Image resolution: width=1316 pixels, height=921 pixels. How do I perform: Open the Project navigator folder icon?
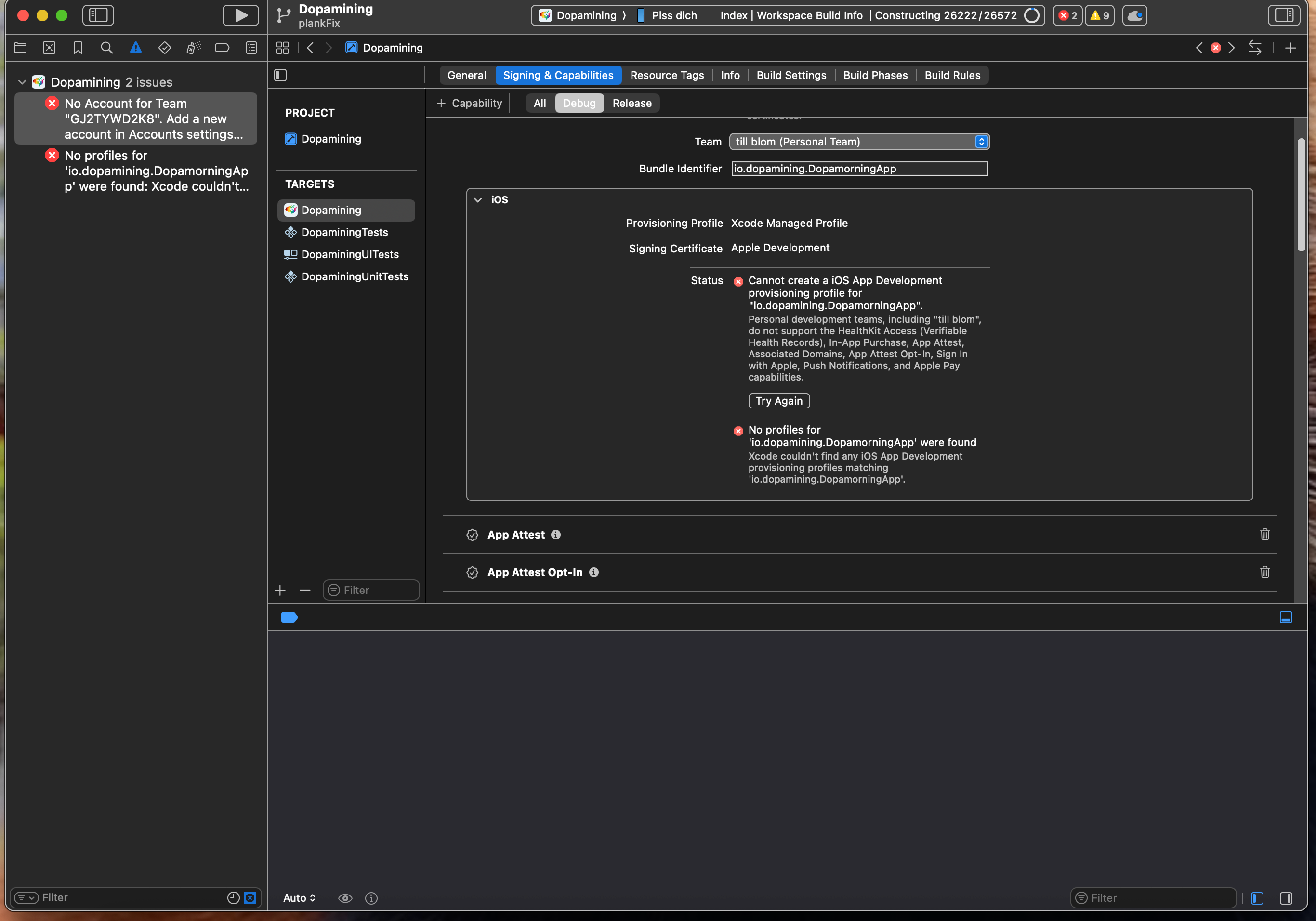(20, 48)
